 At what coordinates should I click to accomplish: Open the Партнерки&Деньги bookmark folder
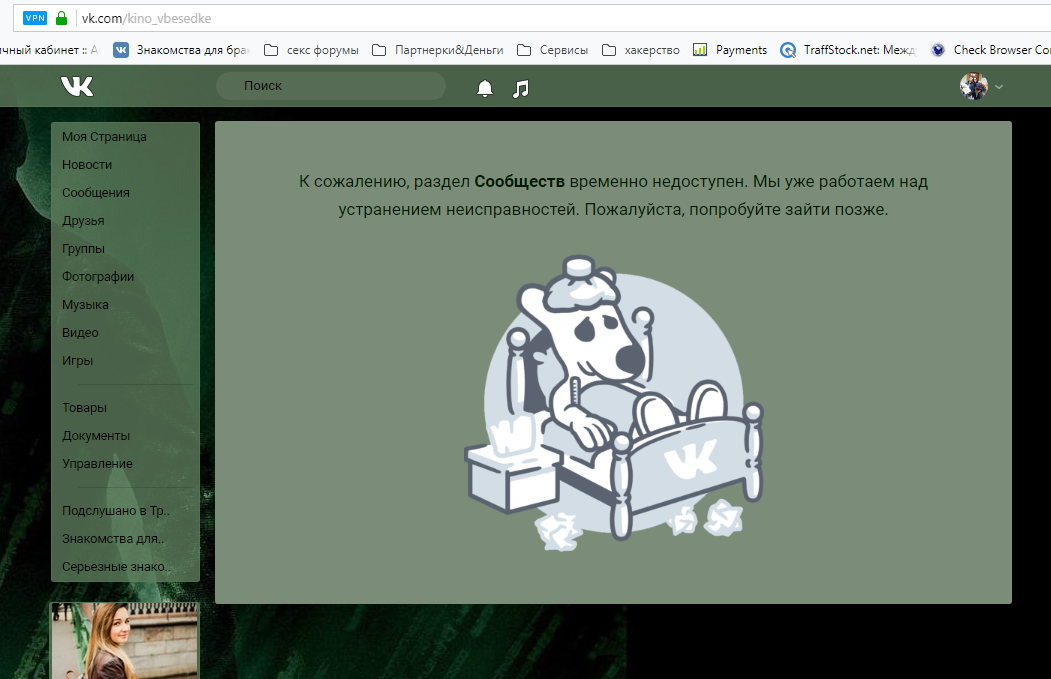(x=438, y=50)
